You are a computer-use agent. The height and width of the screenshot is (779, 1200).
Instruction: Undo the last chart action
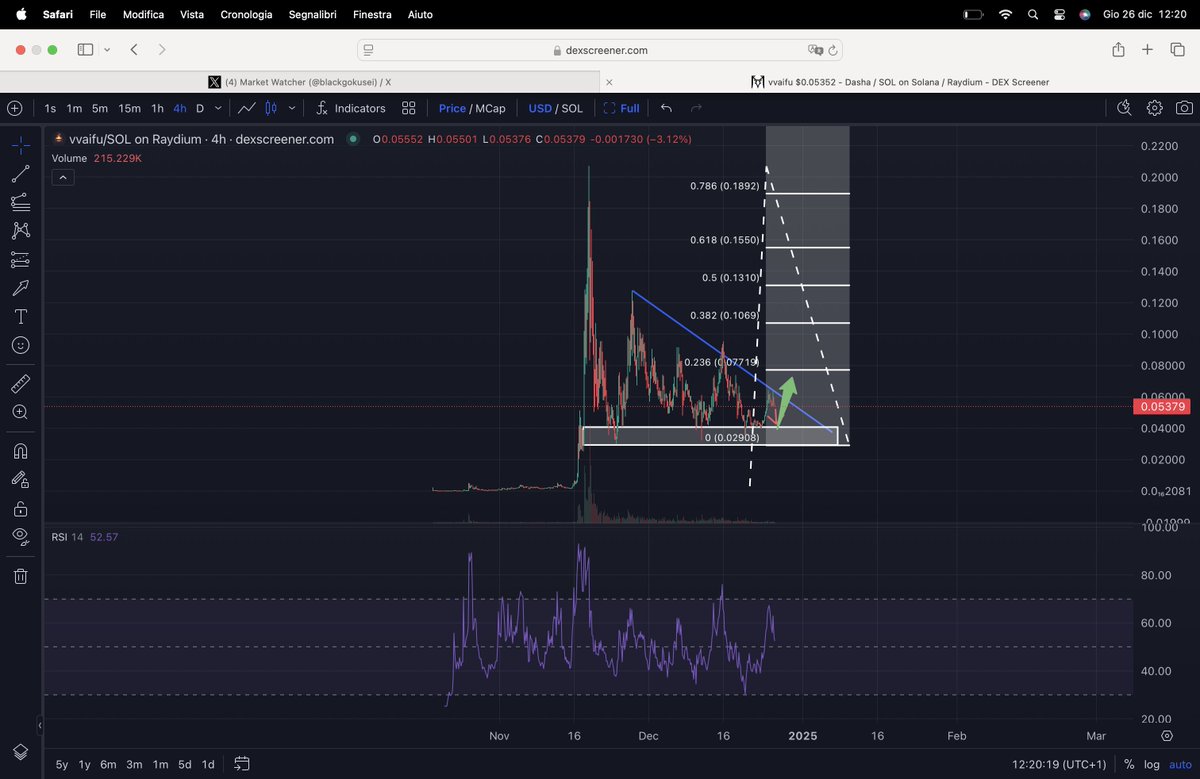click(667, 108)
